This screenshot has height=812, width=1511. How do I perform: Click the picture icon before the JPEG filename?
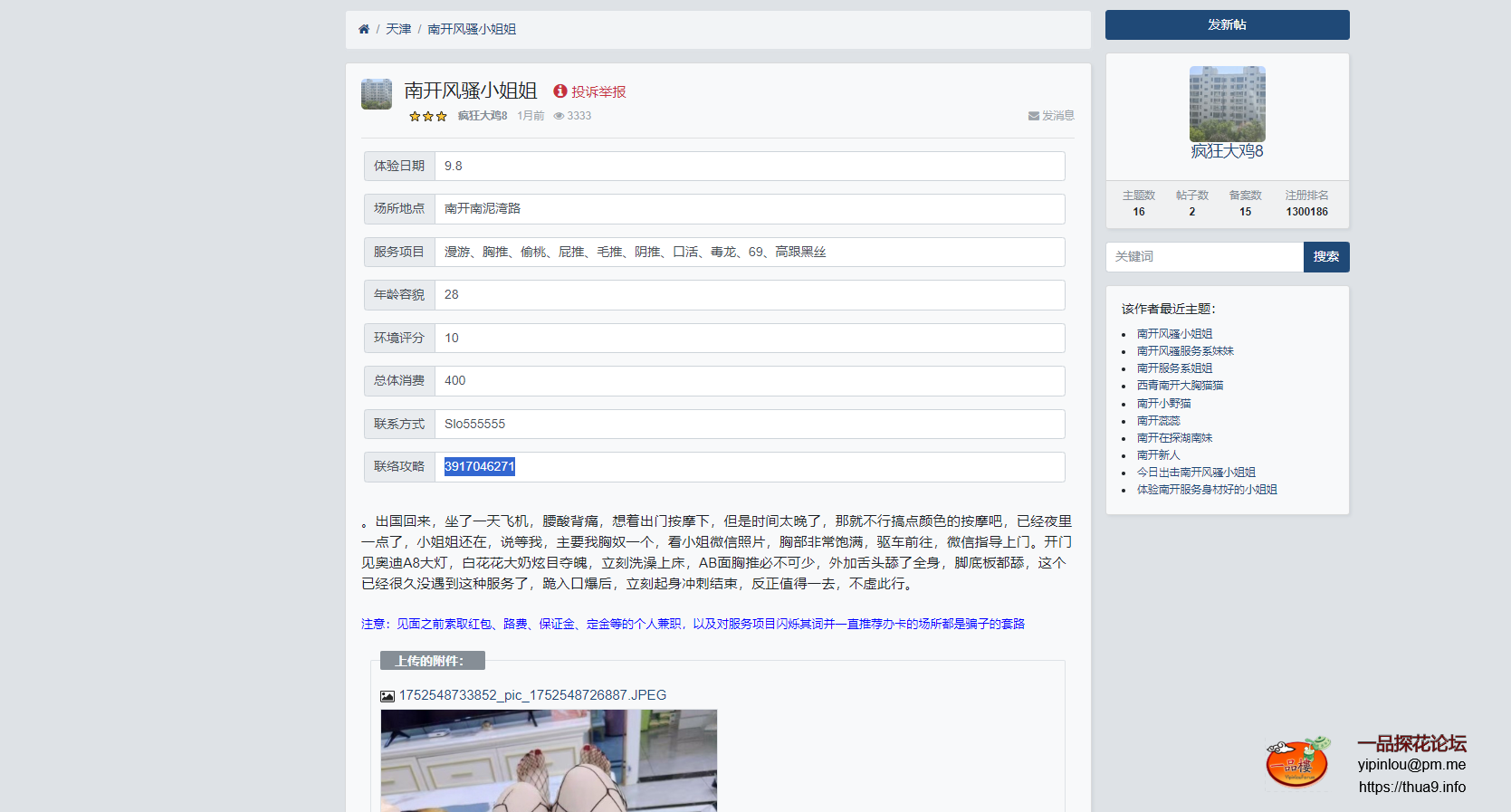pyautogui.click(x=387, y=696)
